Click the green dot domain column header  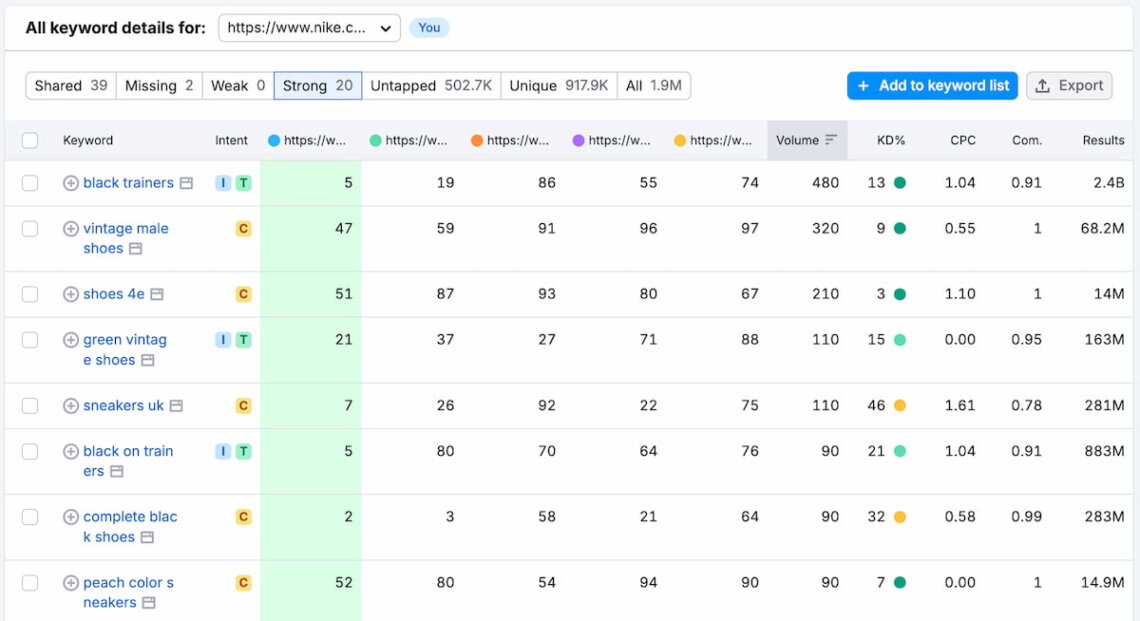pyautogui.click(x=408, y=140)
